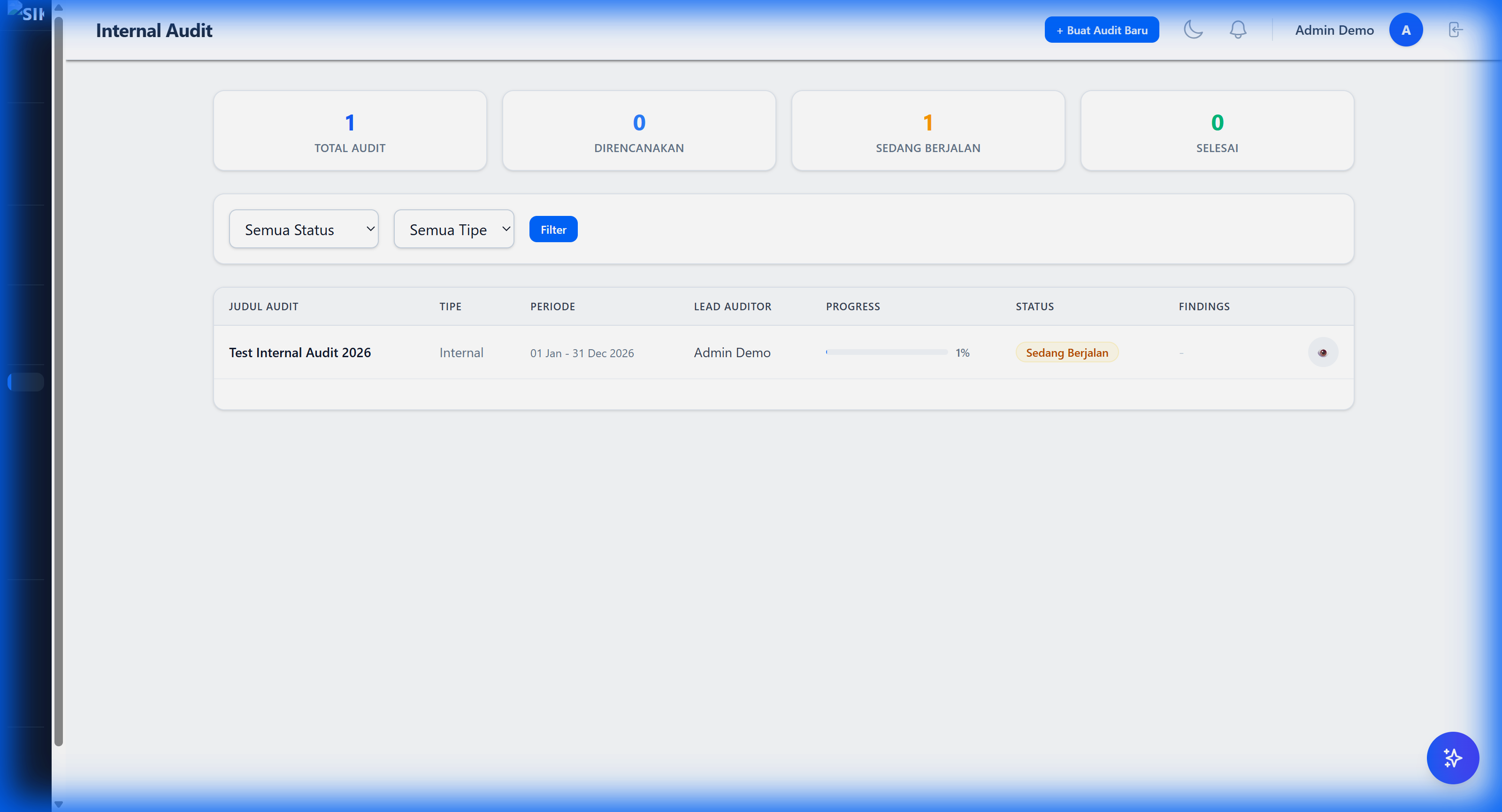Image resolution: width=1502 pixels, height=812 pixels.
Task: Click the SIK logo in the sidebar
Action: point(26,12)
